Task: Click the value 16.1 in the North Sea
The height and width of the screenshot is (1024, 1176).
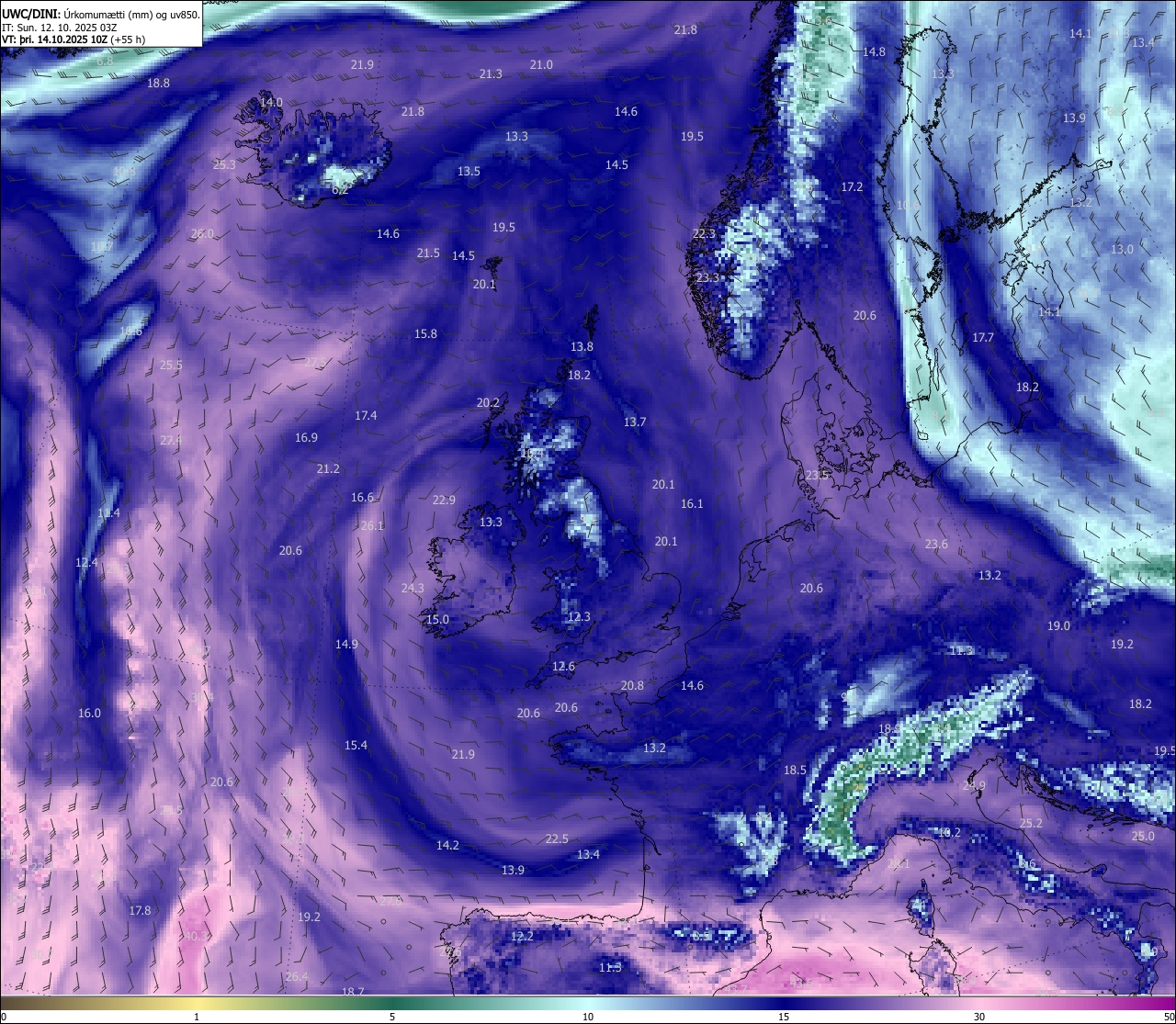Action: pos(692,503)
